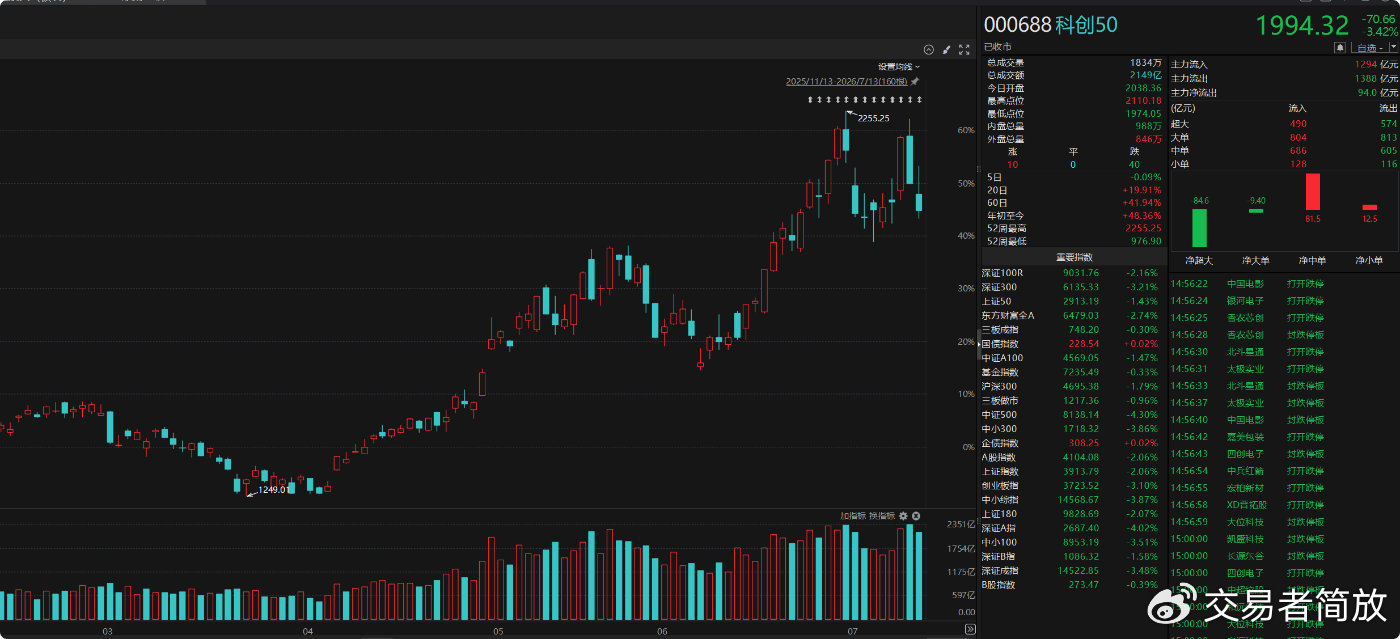Click 加指标 to add an indicator

[853, 516]
